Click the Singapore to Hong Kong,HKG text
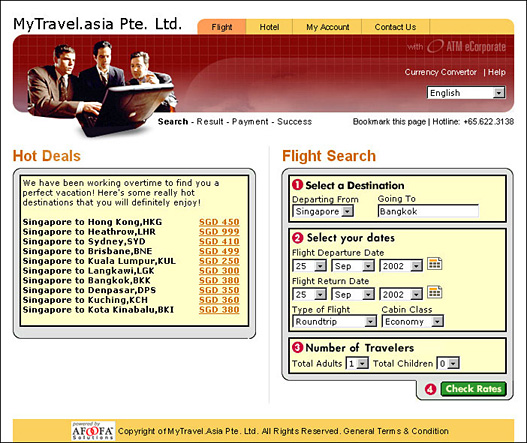The width and height of the screenshot is (527, 443). pyautogui.click(x=92, y=222)
